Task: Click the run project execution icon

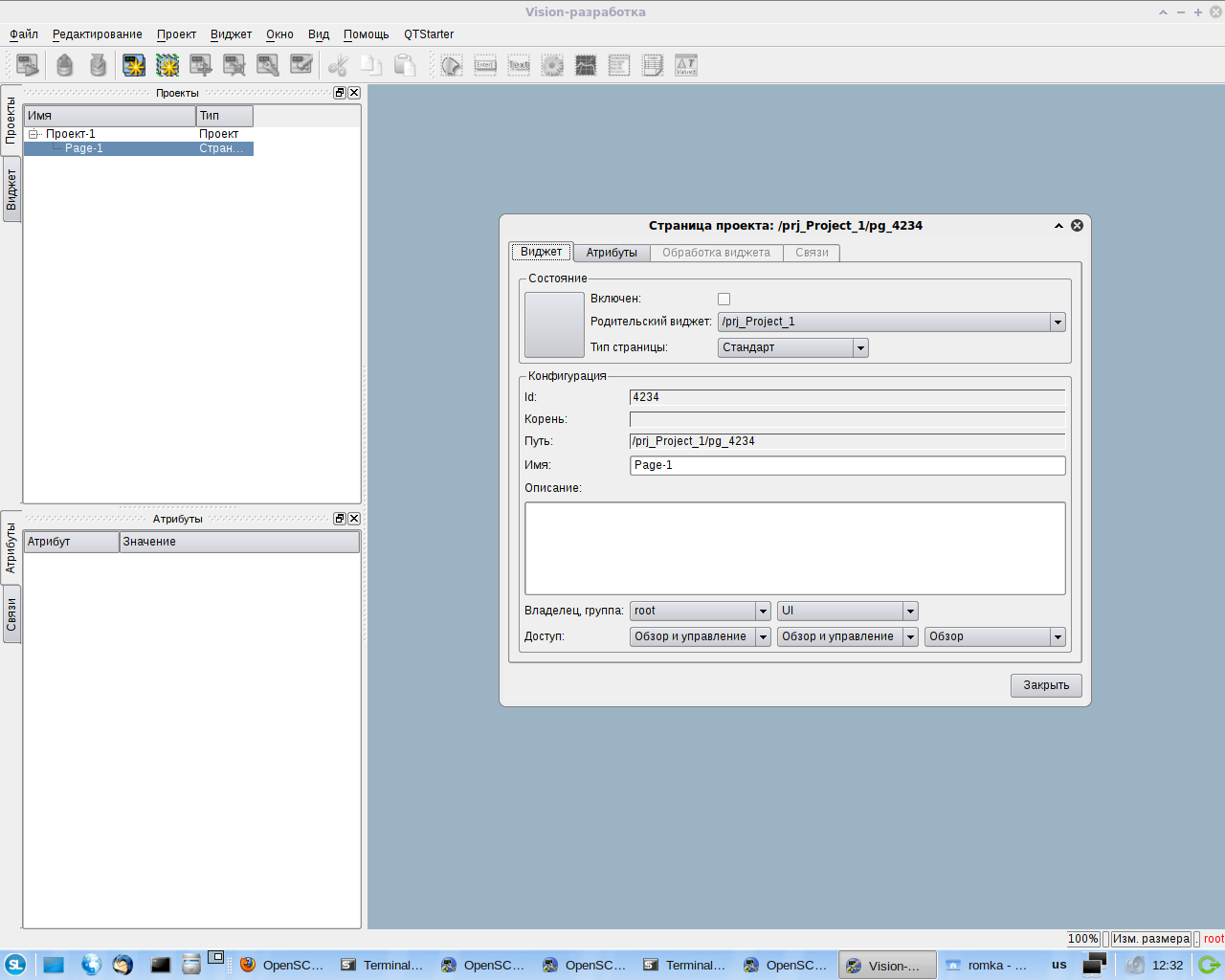Action: click(x=28, y=65)
